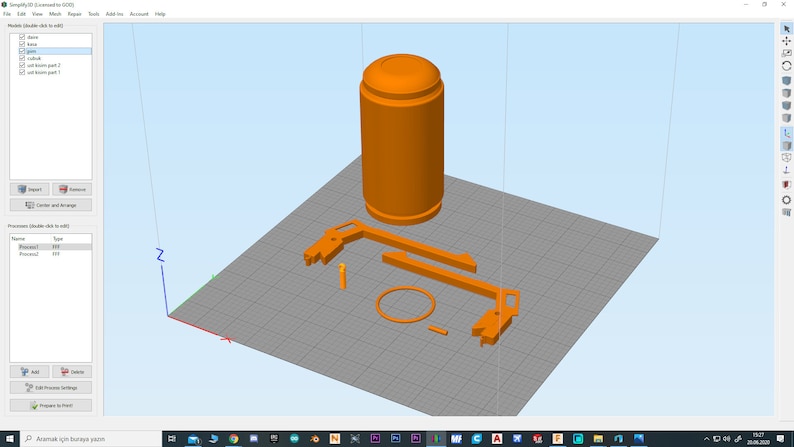The width and height of the screenshot is (794, 447).
Task: Select the rotate view circular arrow tool
Action: pos(786,66)
